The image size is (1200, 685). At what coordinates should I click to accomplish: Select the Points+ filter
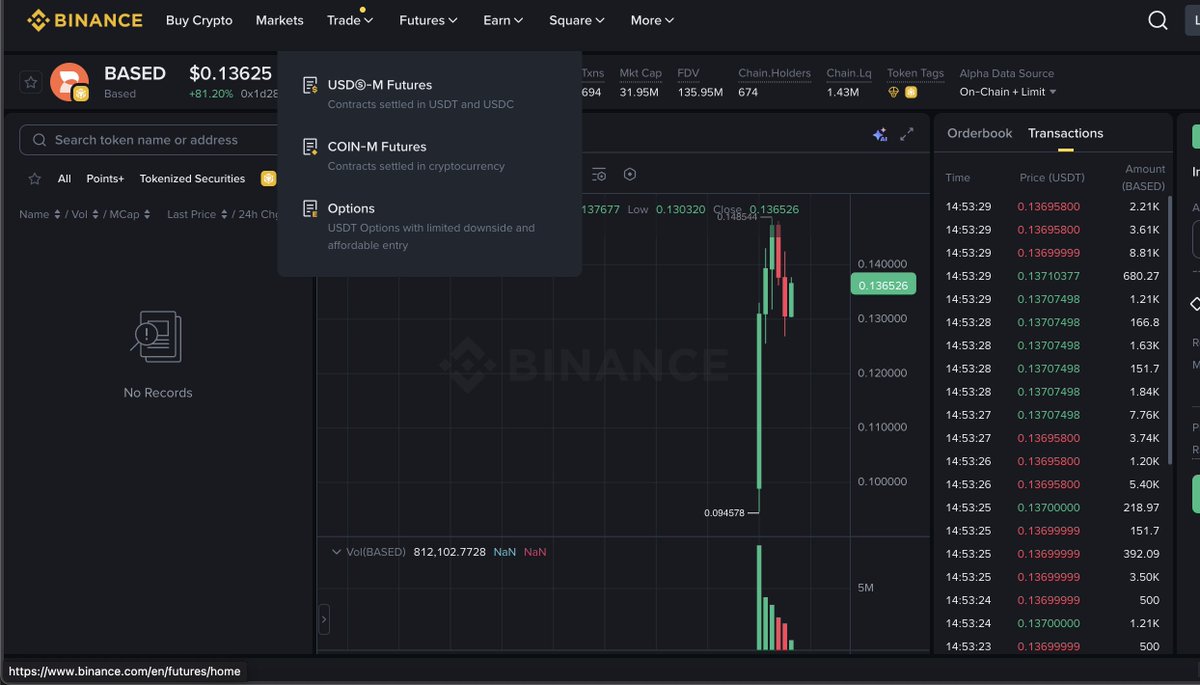pyautogui.click(x=105, y=179)
